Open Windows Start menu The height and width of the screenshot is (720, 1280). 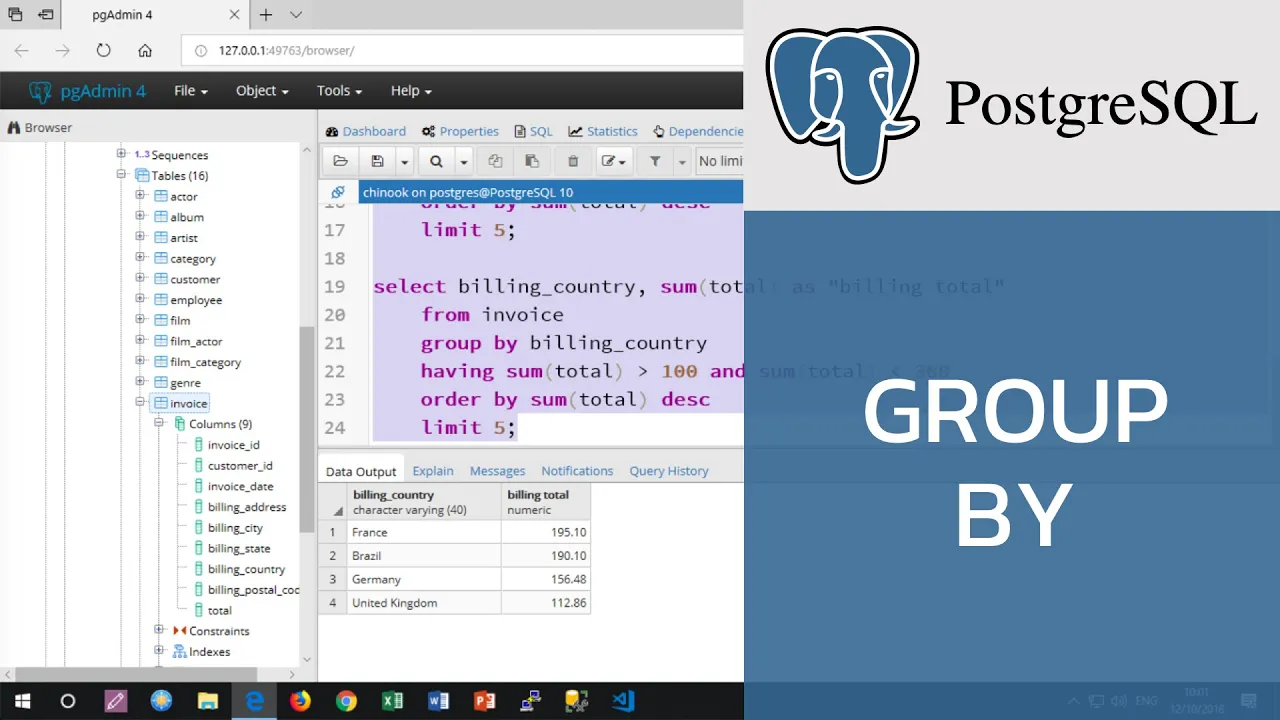tap(22, 701)
